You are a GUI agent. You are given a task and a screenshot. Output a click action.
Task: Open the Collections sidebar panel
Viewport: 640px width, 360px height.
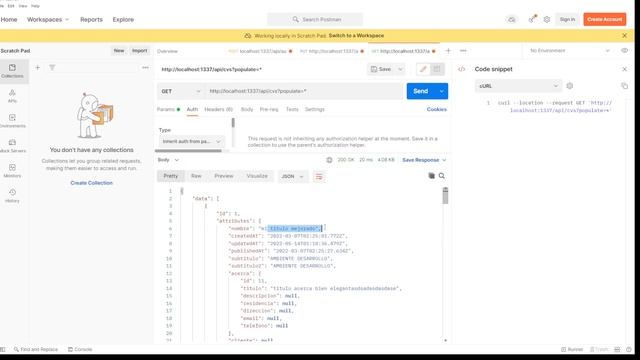tap(12, 71)
